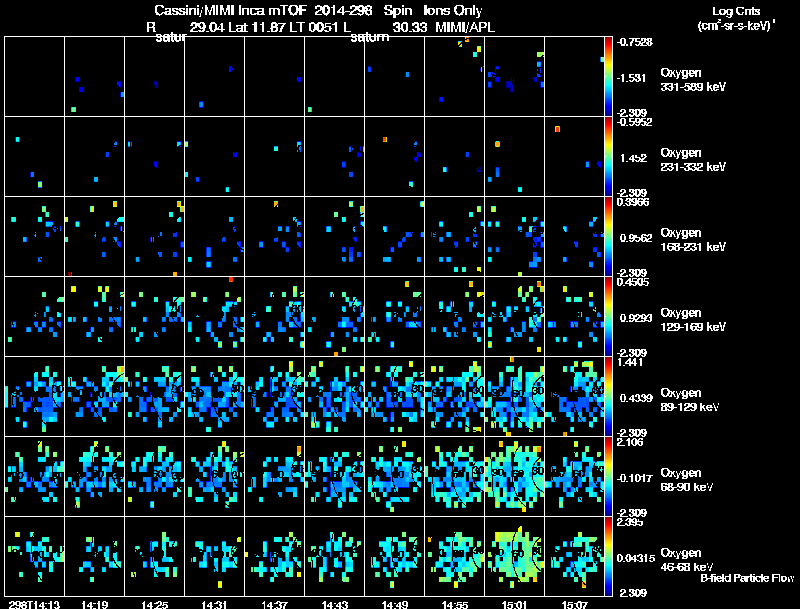Select the Oxygen 168-231 keV color scale
The height and width of the screenshot is (609, 800).
tap(609, 236)
